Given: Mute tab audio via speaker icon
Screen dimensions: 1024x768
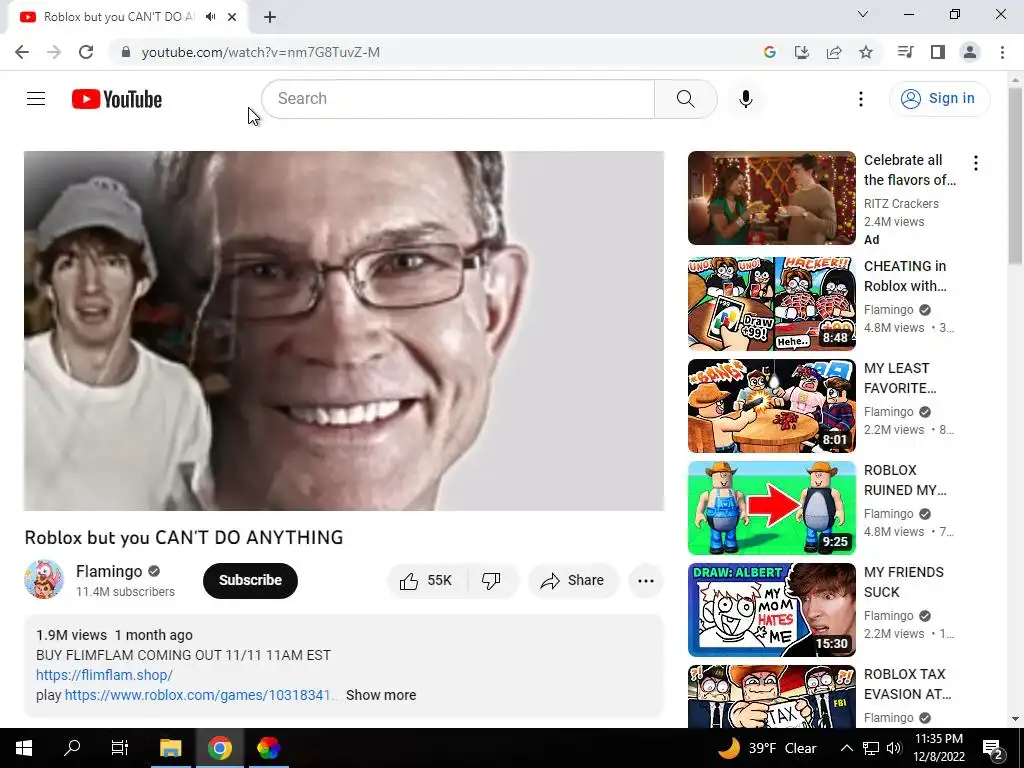Looking at the screenshot, I should (x=210, y=17).
